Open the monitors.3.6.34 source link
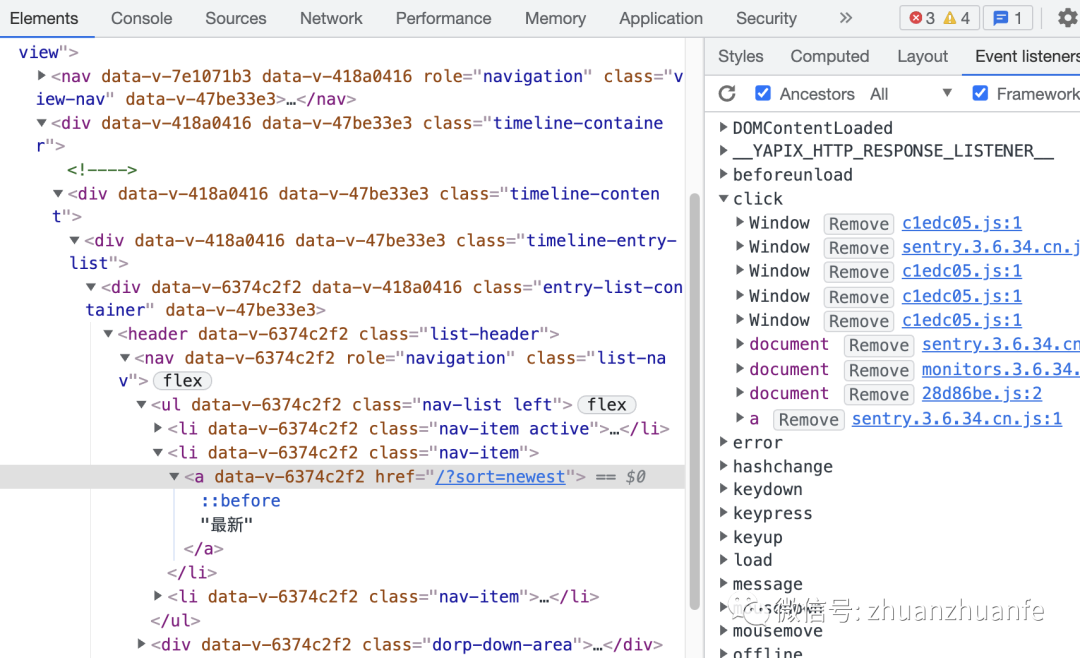The width and height of the screenshot is (1080, 658). pyautogui.click(x=1000, y=369)
